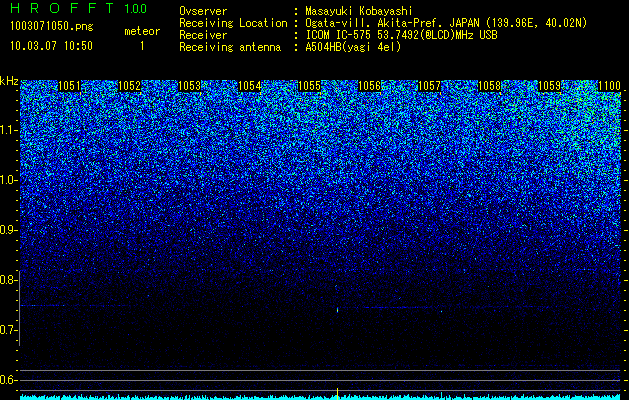Click the timestamp 10.03.07 10:50
The image size is (629, 400).
pyautogui.click(x=51, y=46)
